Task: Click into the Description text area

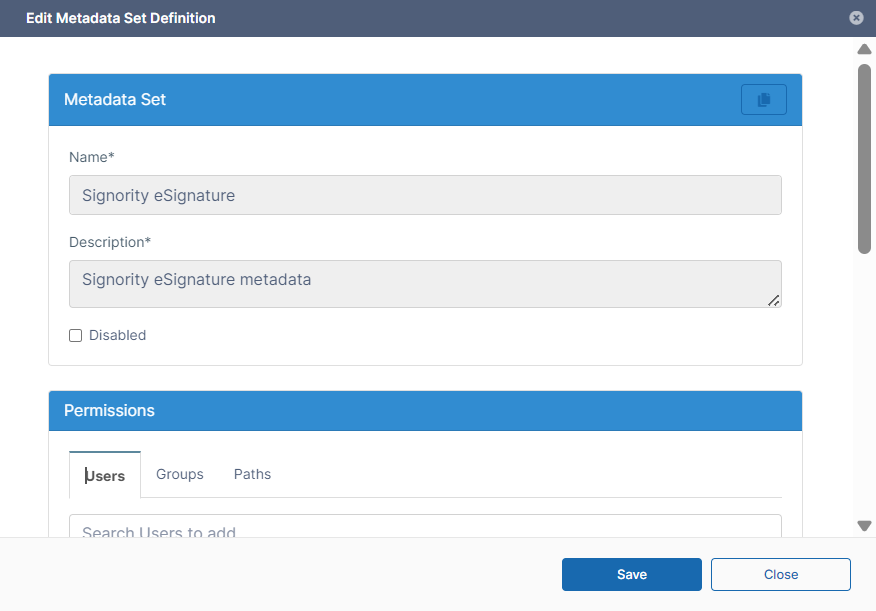Action: [425, 284]
